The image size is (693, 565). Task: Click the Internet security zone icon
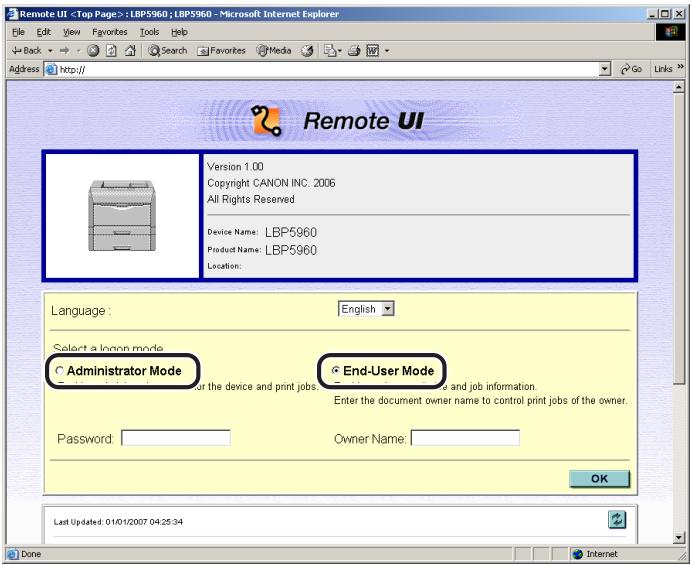click(x=578, y=554)
